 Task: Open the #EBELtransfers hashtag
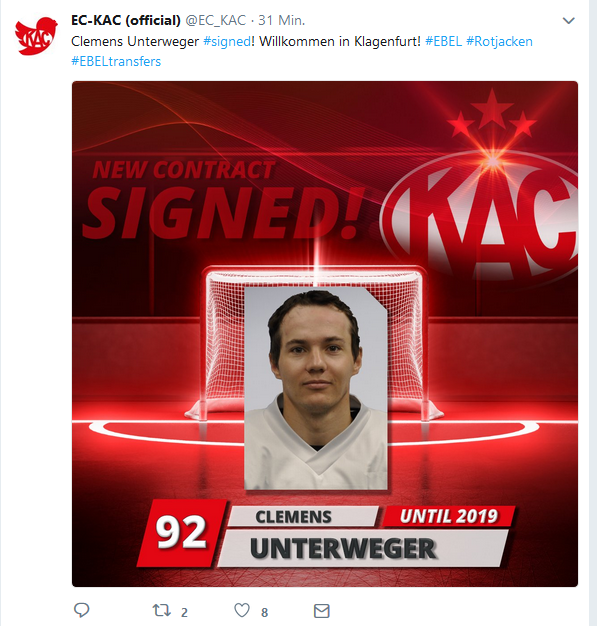click(116, 61)
